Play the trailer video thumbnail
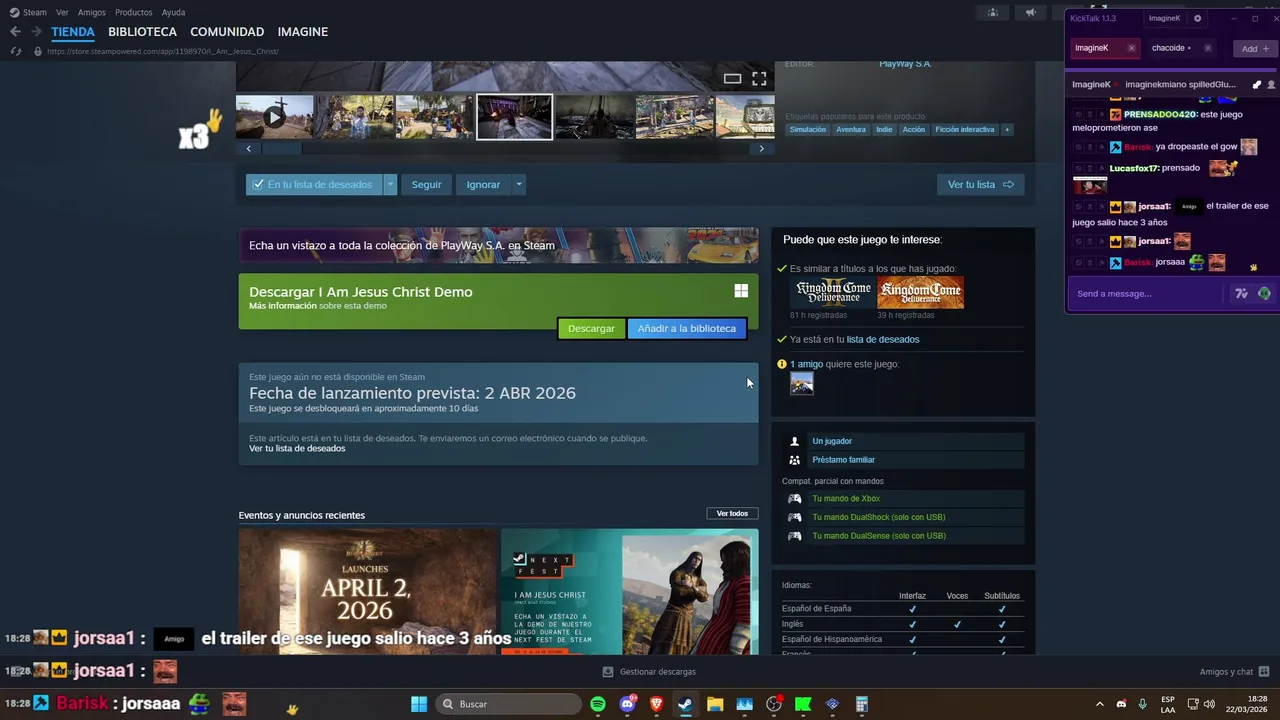This screenshot has width=1280, height=720. 274,117
